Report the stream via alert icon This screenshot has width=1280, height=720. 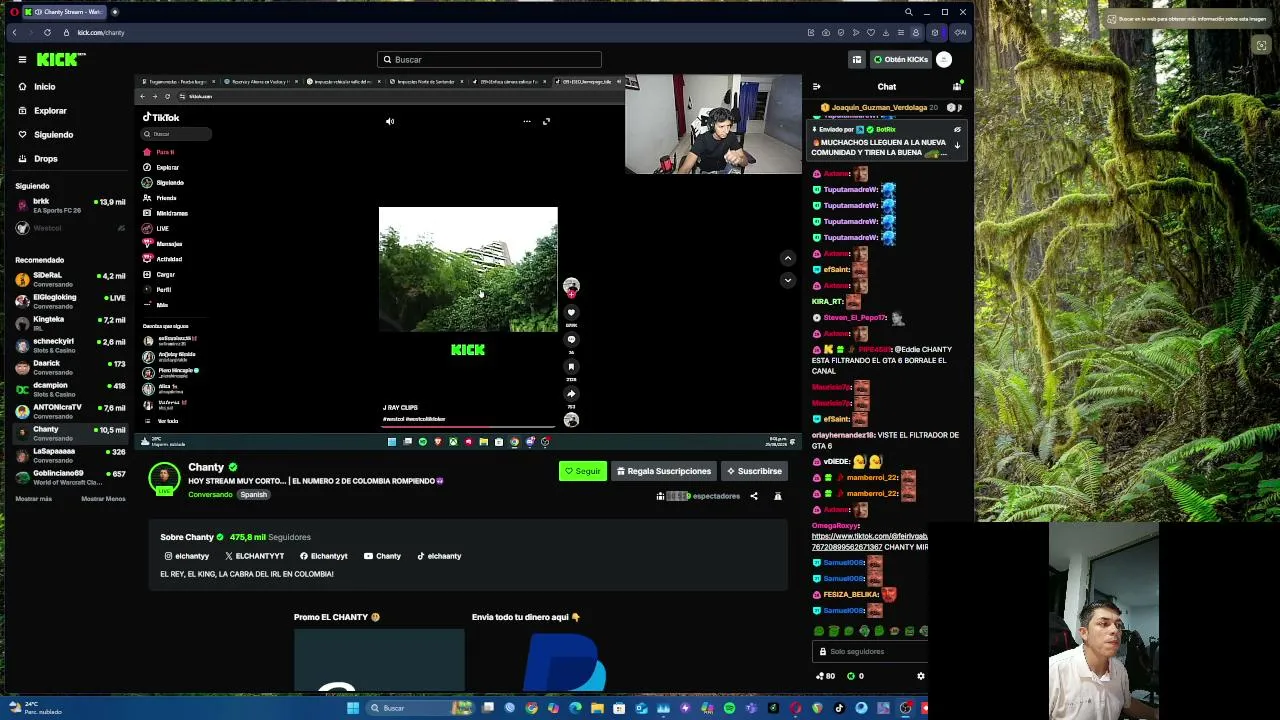coord(777,496)
